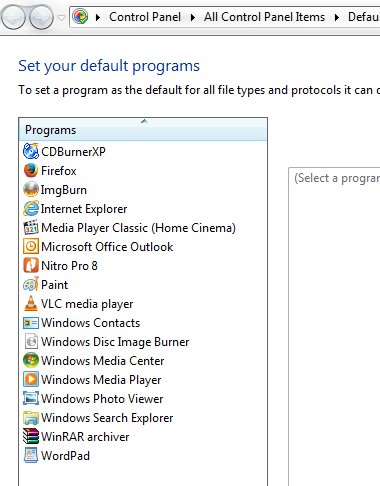Select Paint in the programs list

coord(54,285)
